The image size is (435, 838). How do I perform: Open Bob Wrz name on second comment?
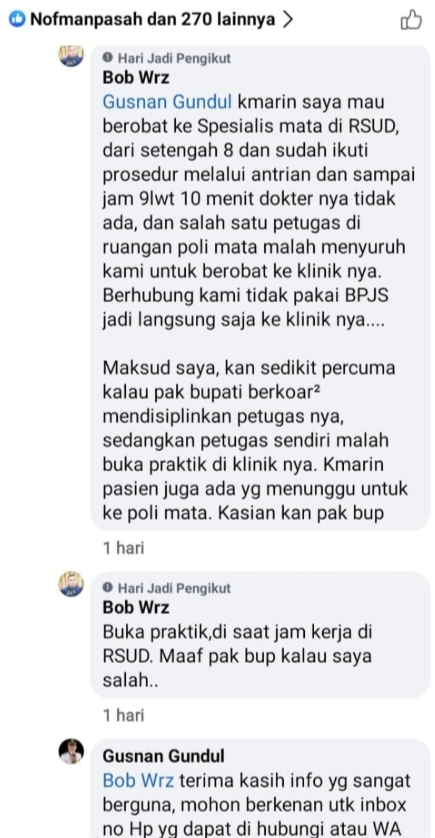pos(136,608)
